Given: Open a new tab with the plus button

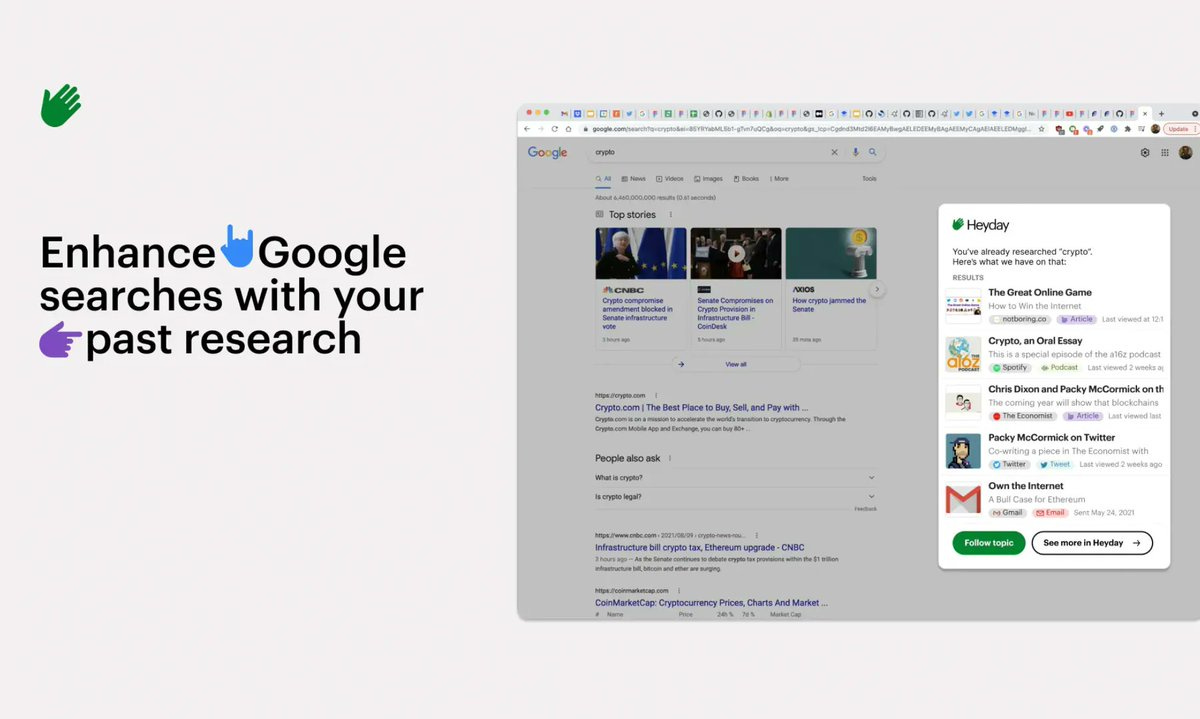Looking at the screenshot, I should point(1163,113).
